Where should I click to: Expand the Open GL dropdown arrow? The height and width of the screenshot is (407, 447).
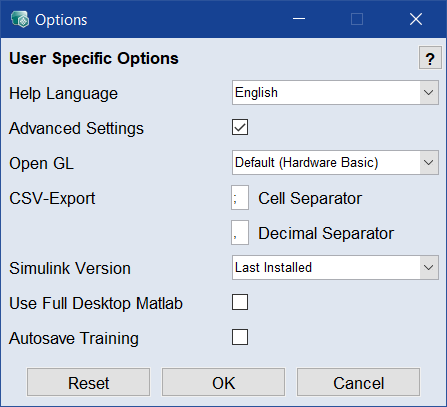429,162
